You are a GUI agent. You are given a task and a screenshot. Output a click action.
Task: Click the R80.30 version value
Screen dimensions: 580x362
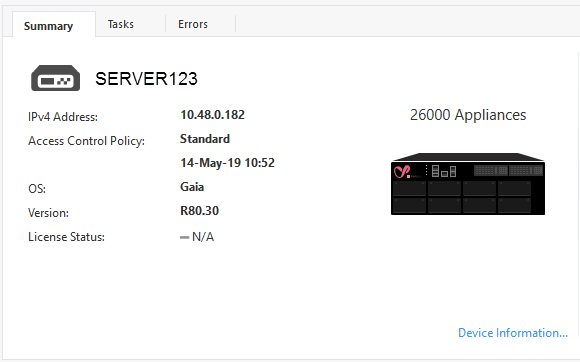click(199, 211)
